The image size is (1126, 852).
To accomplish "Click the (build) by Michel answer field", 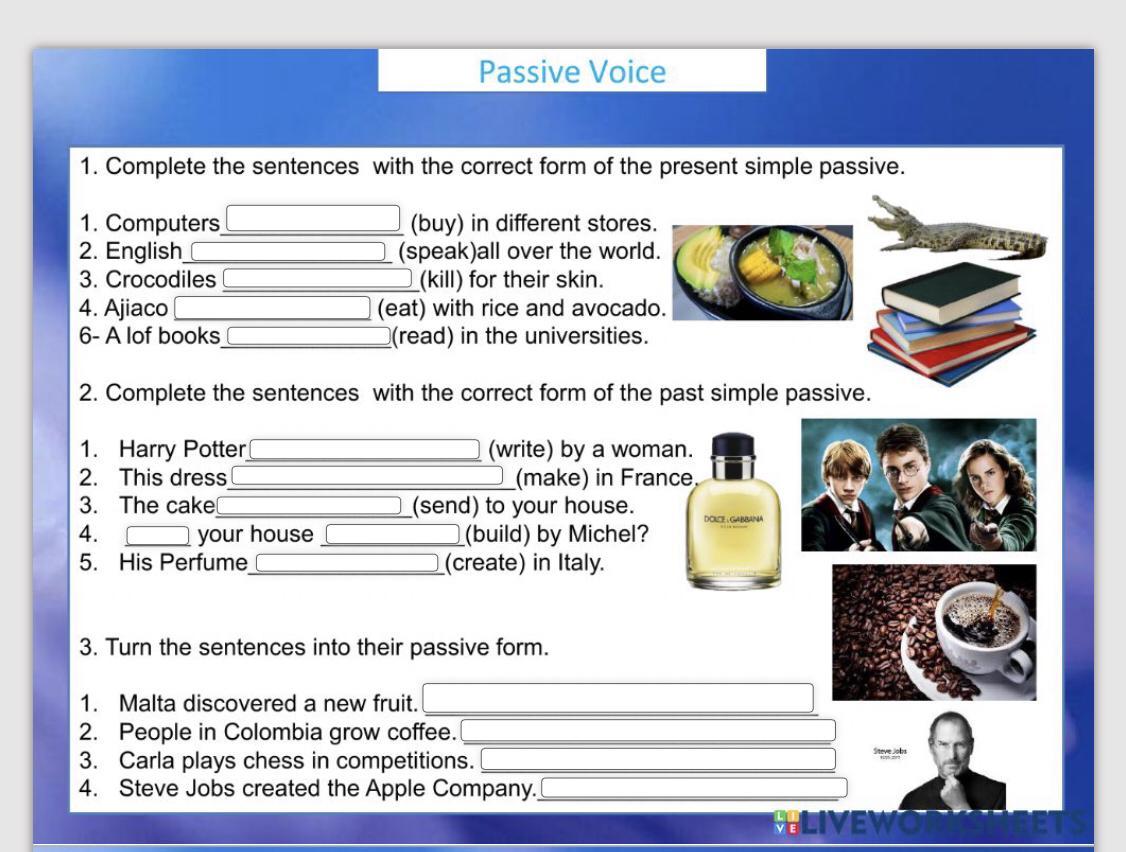I will click(x=392, y=534).
